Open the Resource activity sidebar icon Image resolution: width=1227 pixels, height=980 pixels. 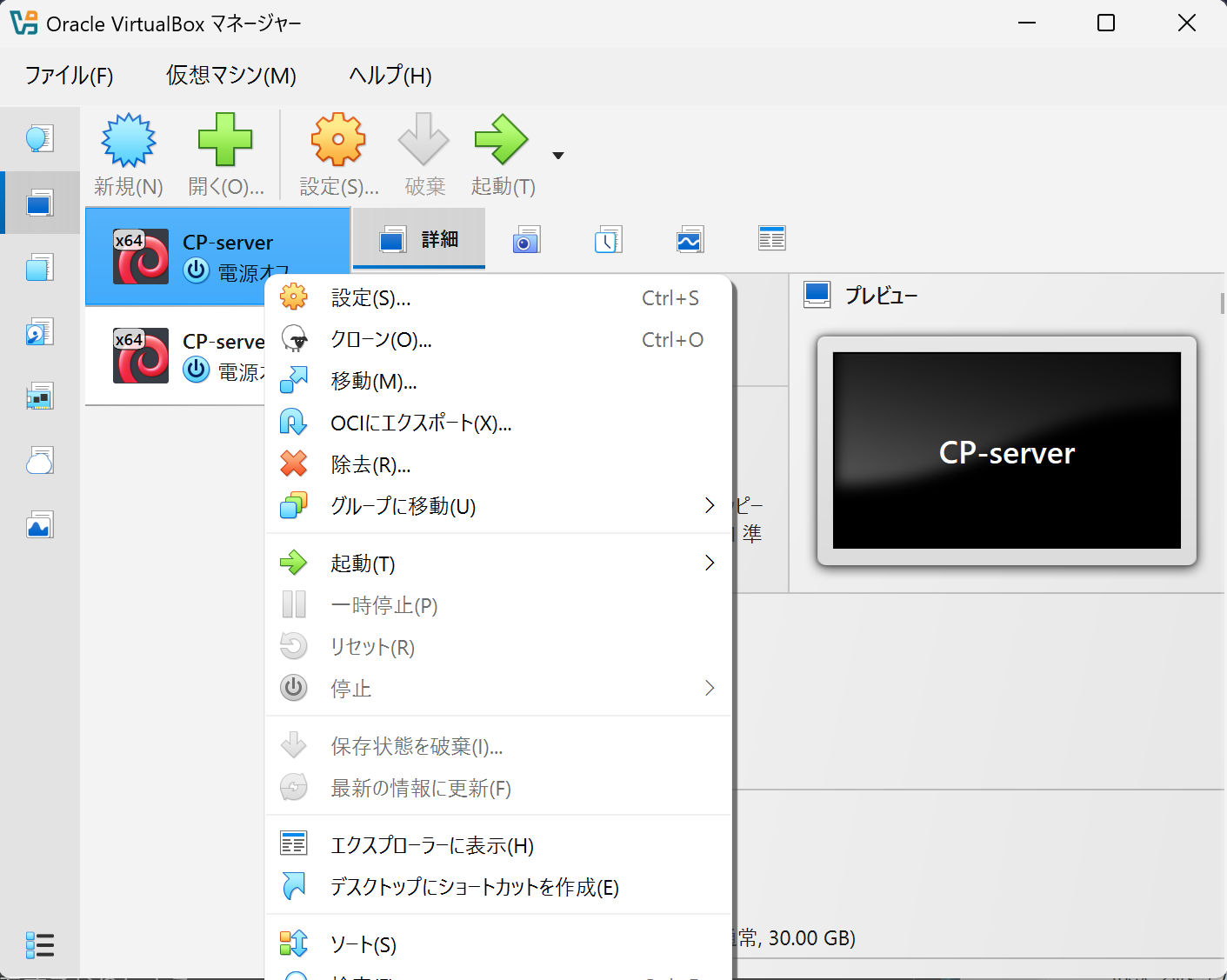coord(39,525)
